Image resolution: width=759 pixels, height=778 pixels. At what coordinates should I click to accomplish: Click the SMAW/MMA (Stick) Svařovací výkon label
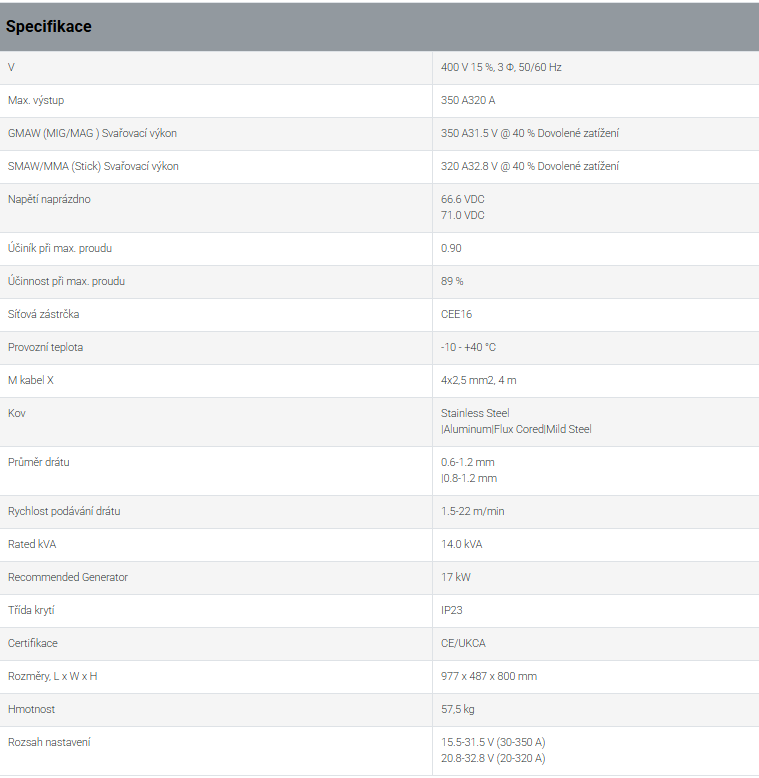click(93, 166)
